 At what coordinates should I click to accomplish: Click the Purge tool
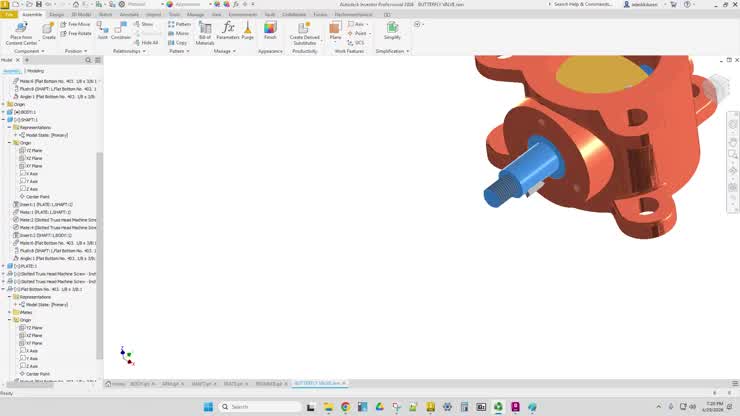click(x=247, y=31)
